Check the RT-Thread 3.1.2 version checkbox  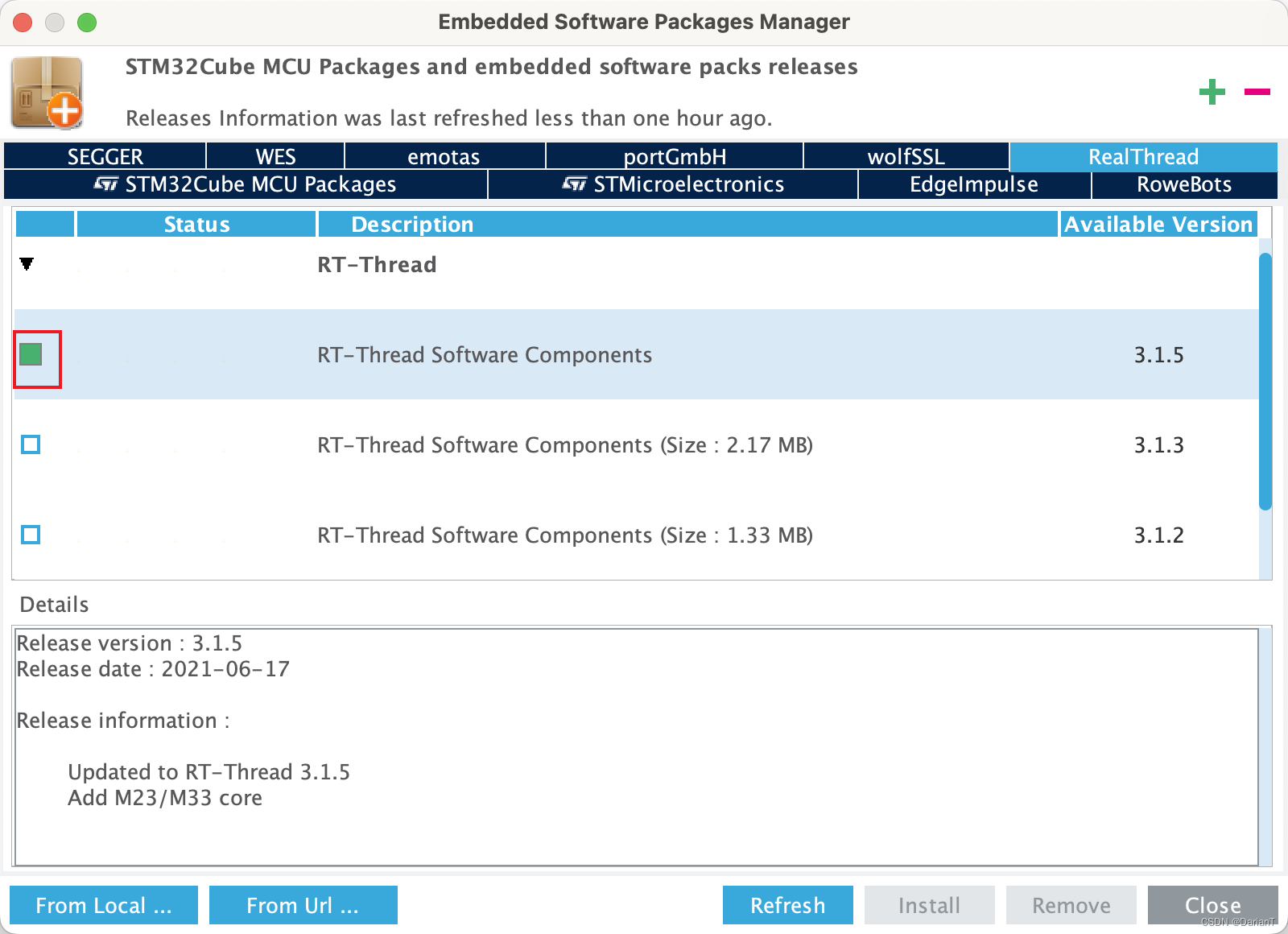click(30, 535)
